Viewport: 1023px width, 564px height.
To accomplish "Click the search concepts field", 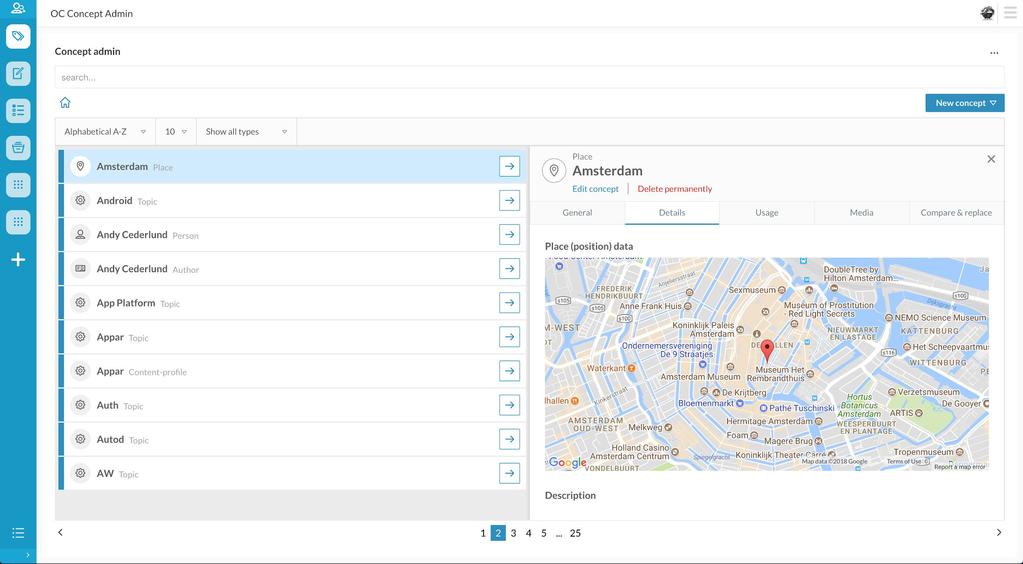I will tap(529, 77).
